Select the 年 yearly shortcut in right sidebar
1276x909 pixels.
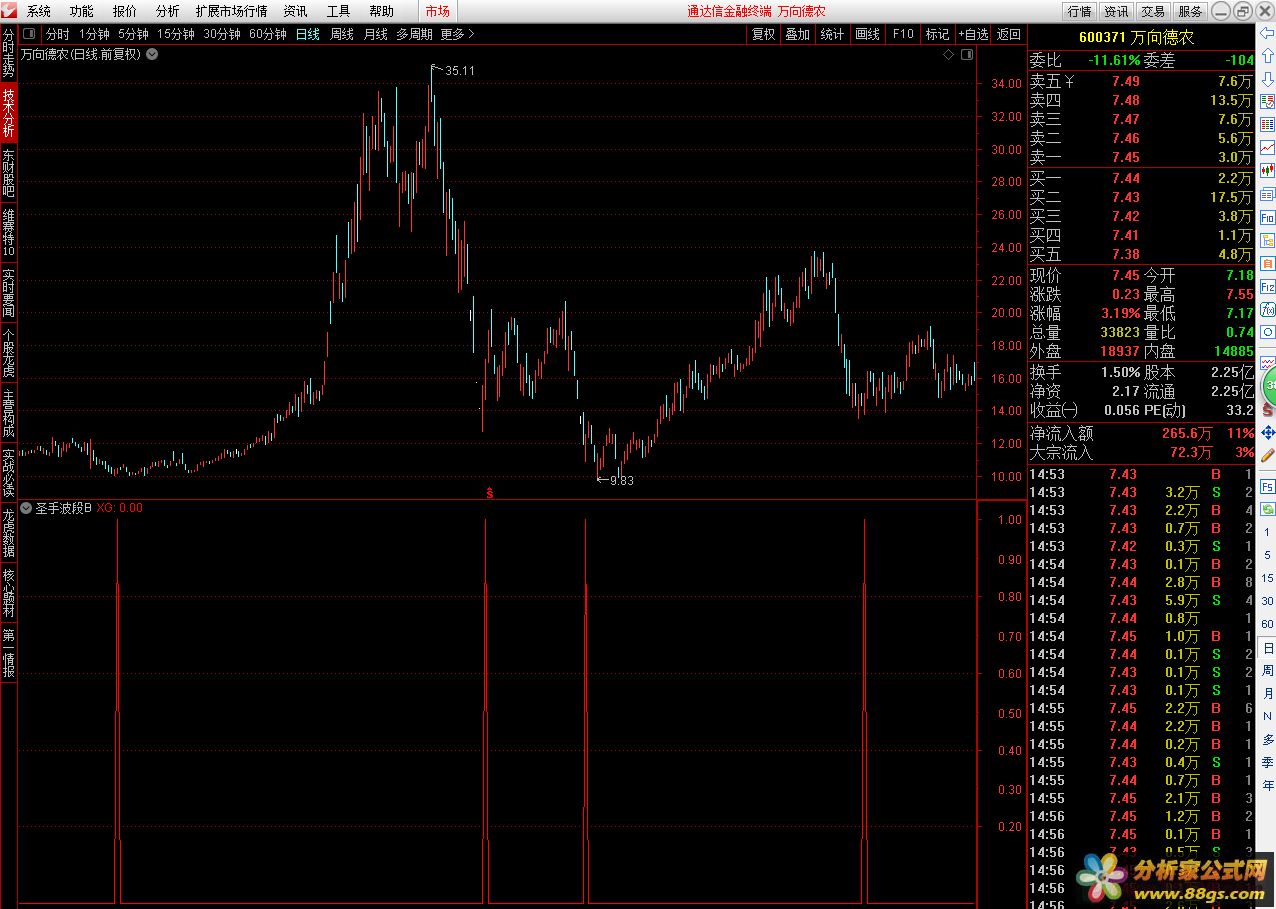[1267, 785]
